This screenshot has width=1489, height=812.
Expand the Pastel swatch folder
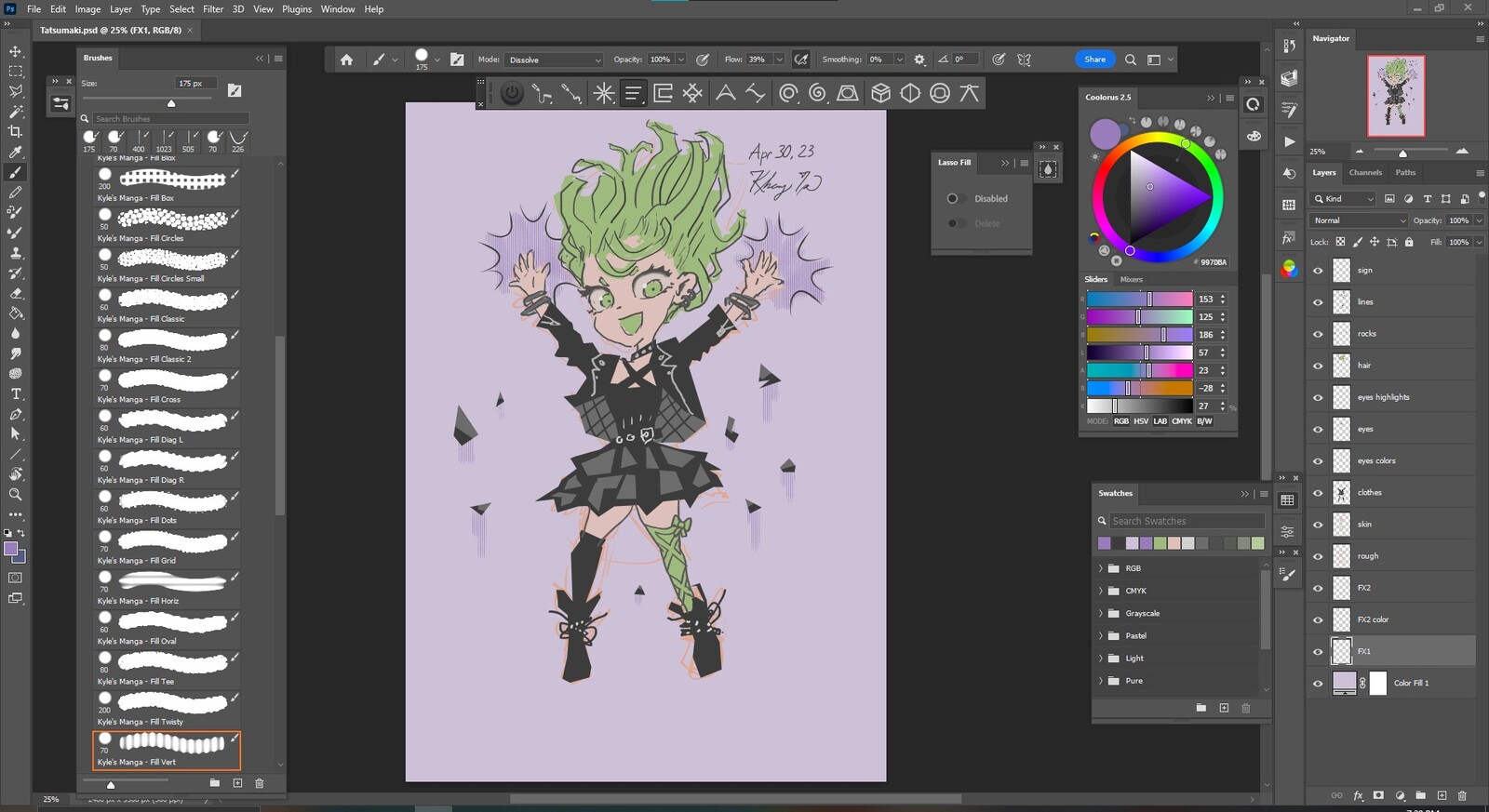click(1101, 635)
